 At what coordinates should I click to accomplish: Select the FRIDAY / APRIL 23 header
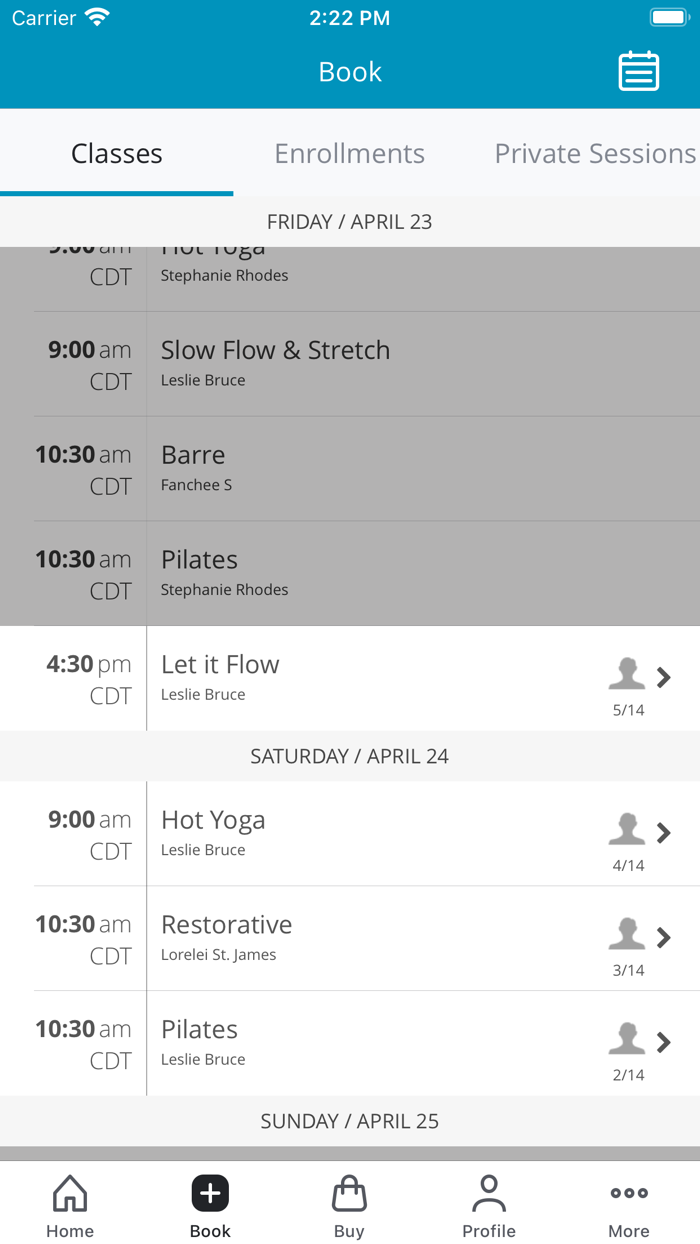point(349,221)
